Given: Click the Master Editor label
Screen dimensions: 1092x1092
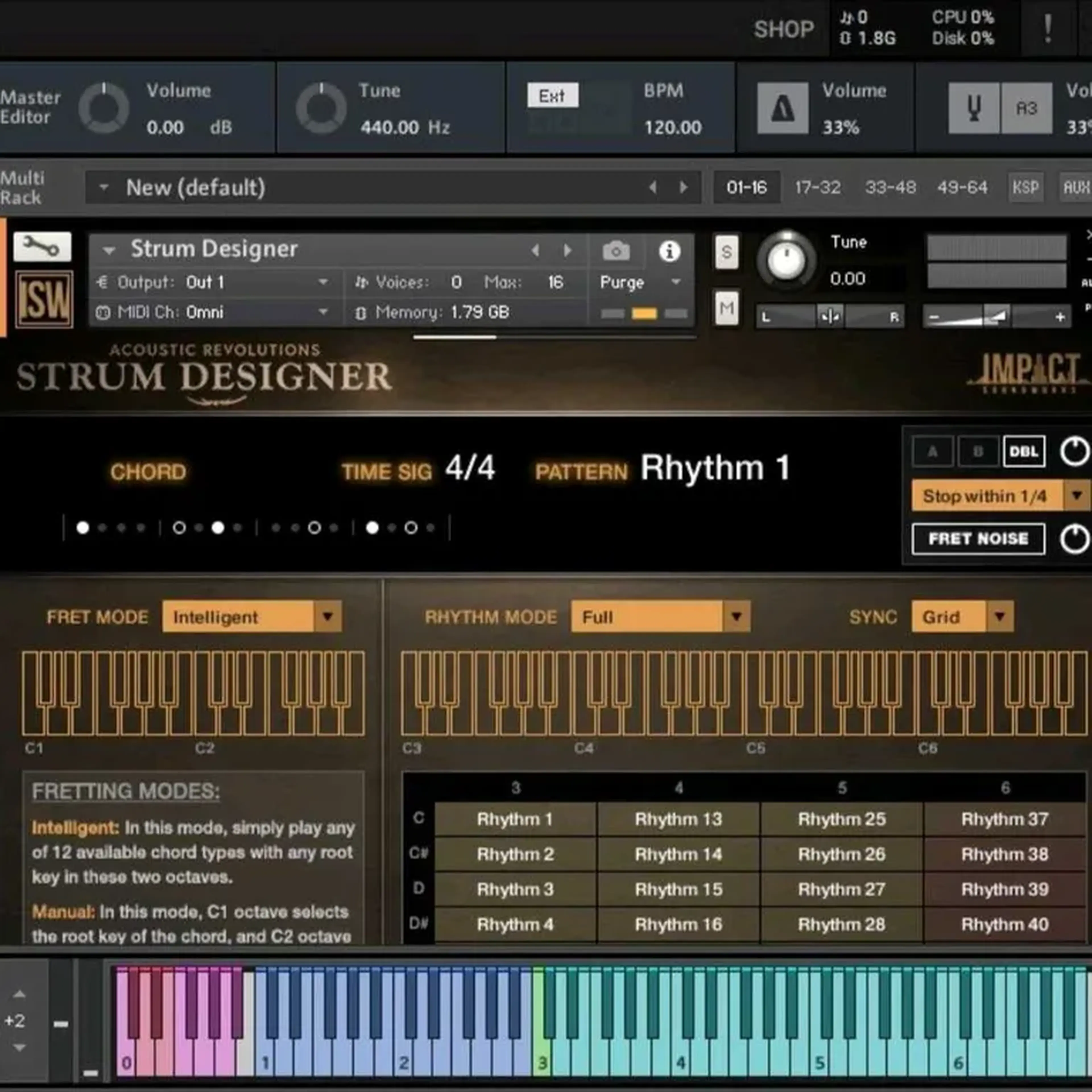Looking at the screenshot, I should pyautogui.click(x=30, y=107).
